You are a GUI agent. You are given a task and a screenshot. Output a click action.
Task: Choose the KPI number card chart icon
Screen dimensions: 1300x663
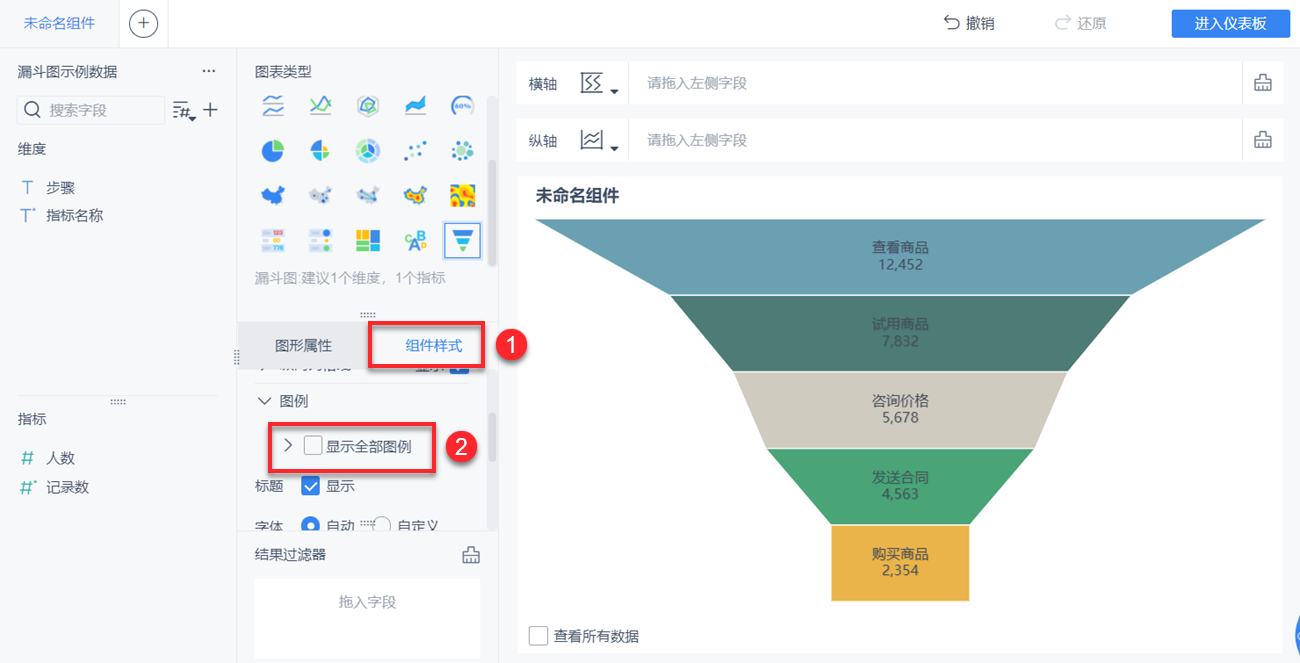(x=273, y=240)
